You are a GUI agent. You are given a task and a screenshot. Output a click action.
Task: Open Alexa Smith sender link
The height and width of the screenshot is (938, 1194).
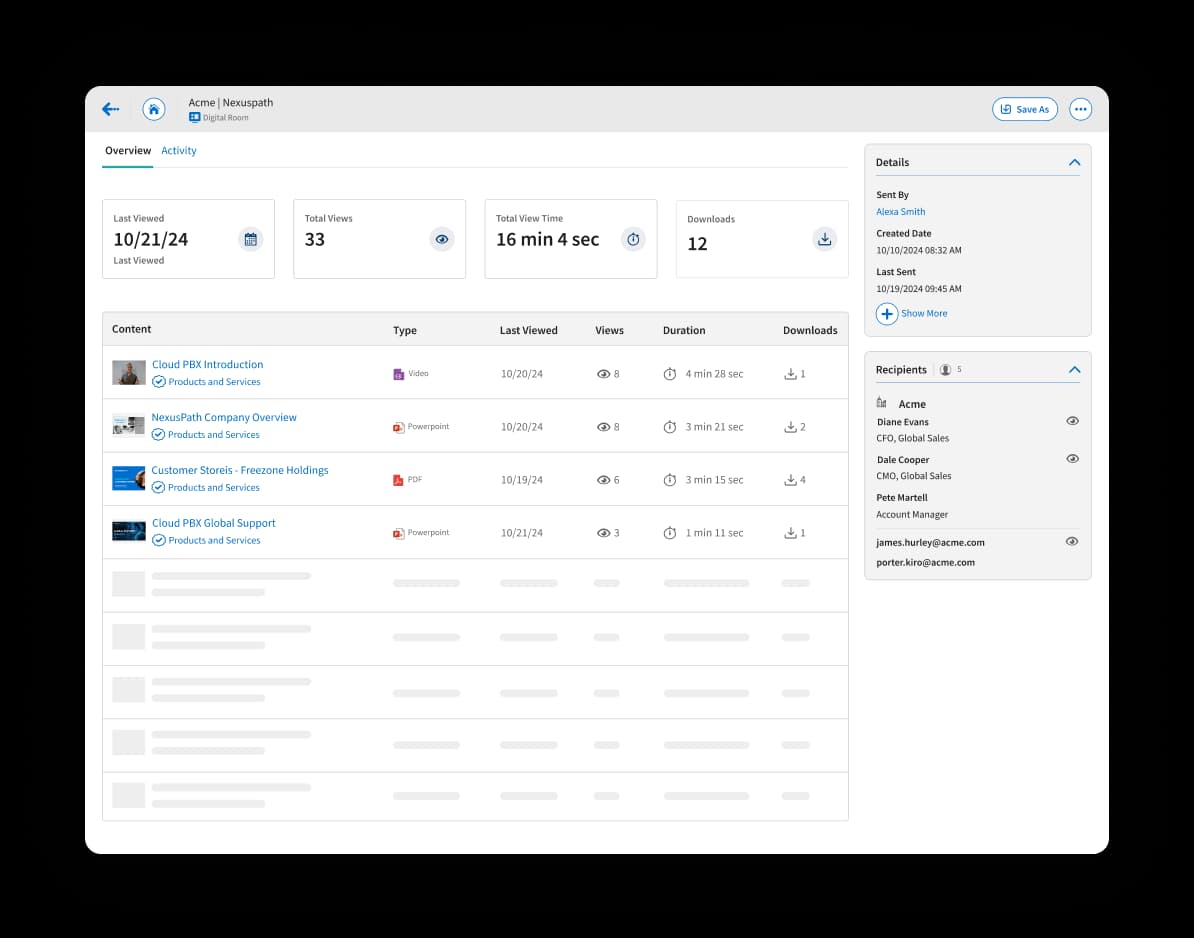click(901, 212)
